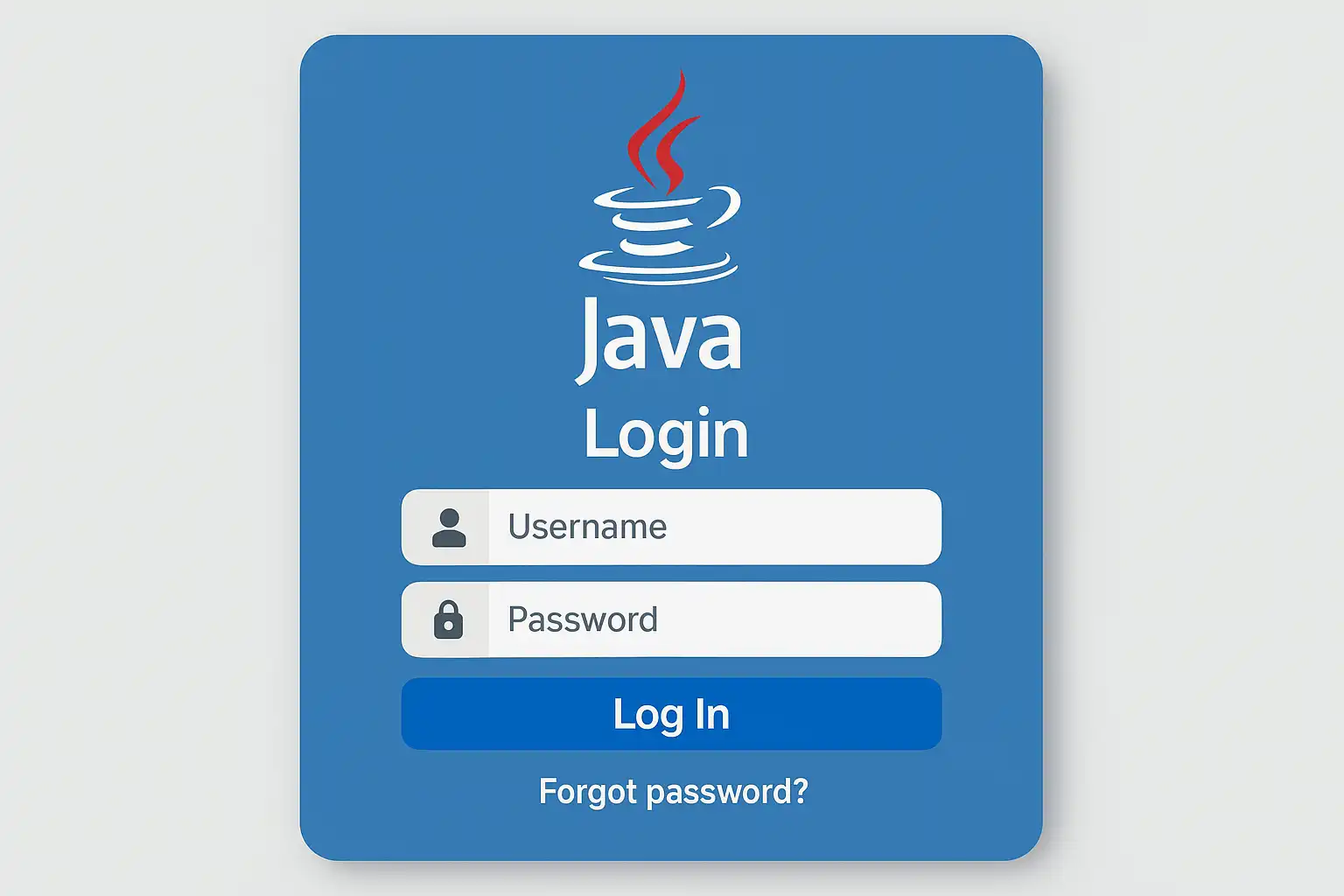The height and width of the screenshot is (896, 1344).
Task: Click gray background outside the login card
Action: (149, 437)
